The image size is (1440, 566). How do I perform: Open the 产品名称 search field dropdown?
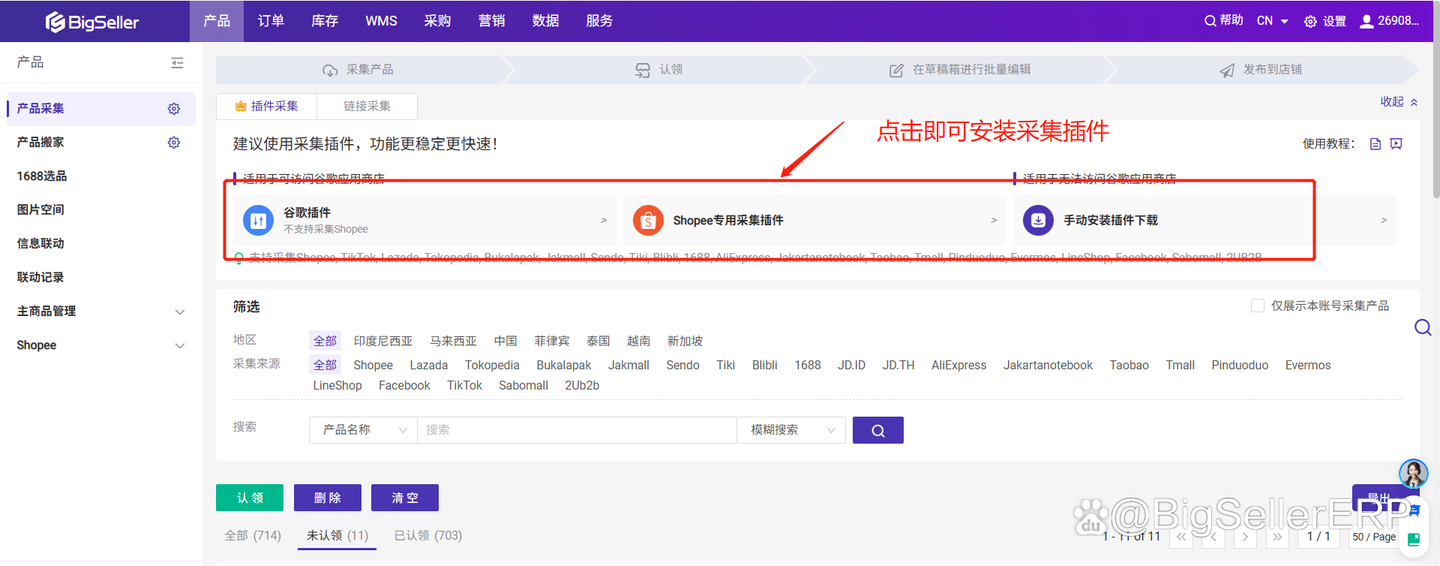(363, 430)
